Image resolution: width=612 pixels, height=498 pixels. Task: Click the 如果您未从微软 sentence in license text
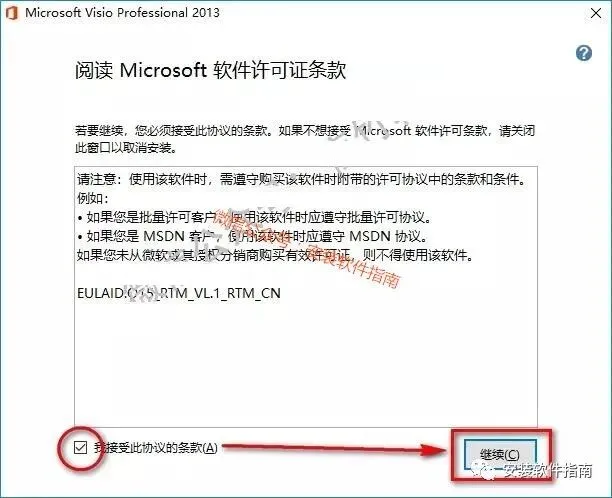pos(275,255)
